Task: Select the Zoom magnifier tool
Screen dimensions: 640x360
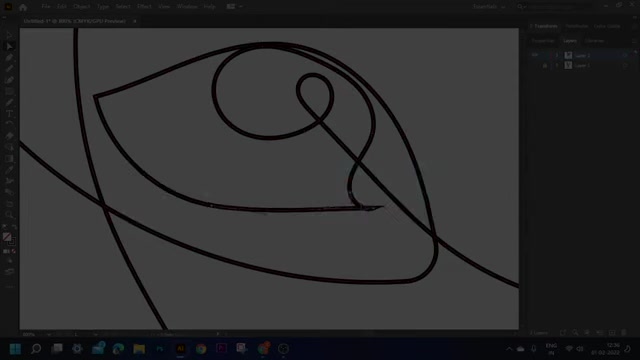Action: (9, 215)
